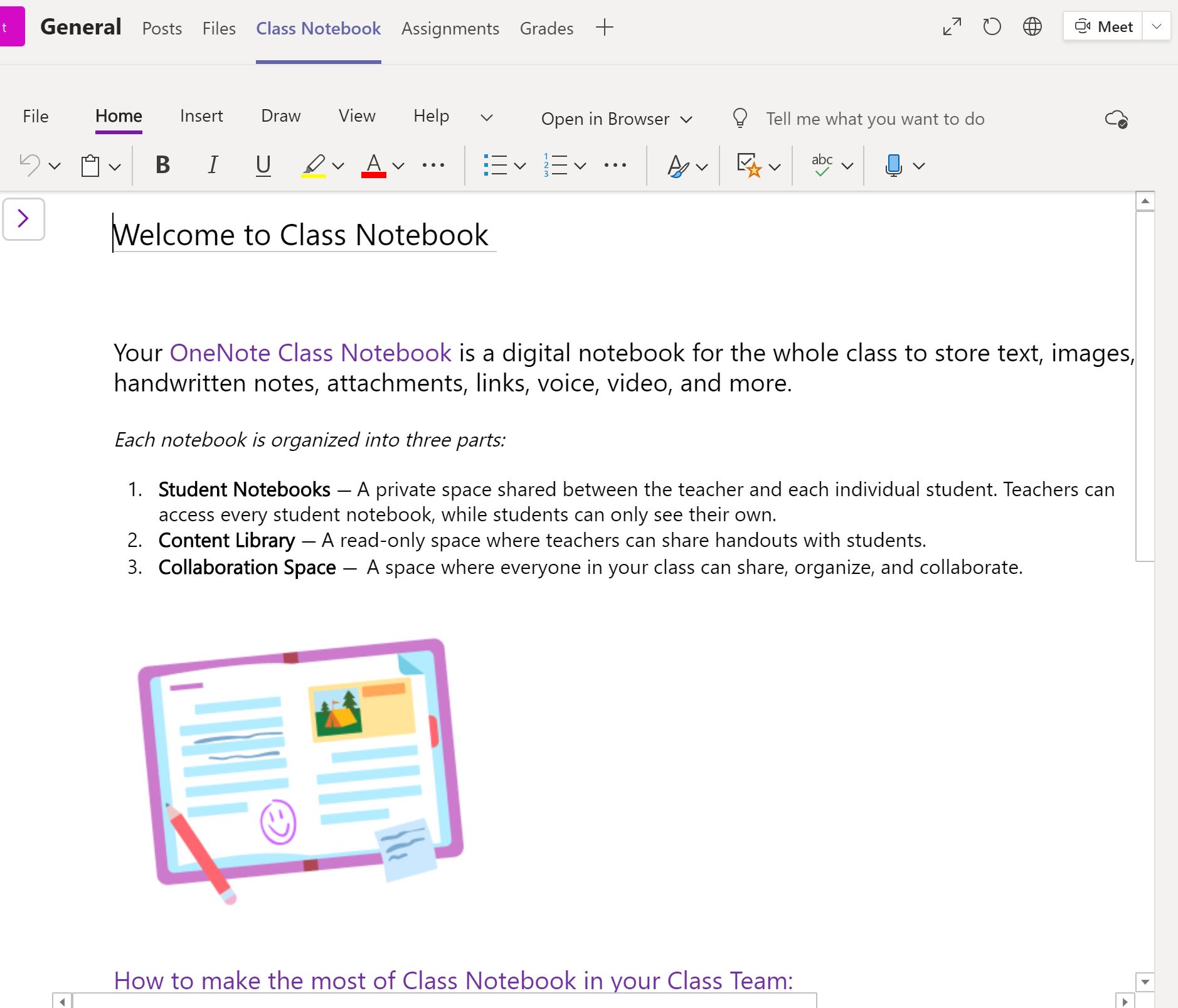Start a meeting with Meet button
Screen dimensions: 1178x1008
(1103, 26)
